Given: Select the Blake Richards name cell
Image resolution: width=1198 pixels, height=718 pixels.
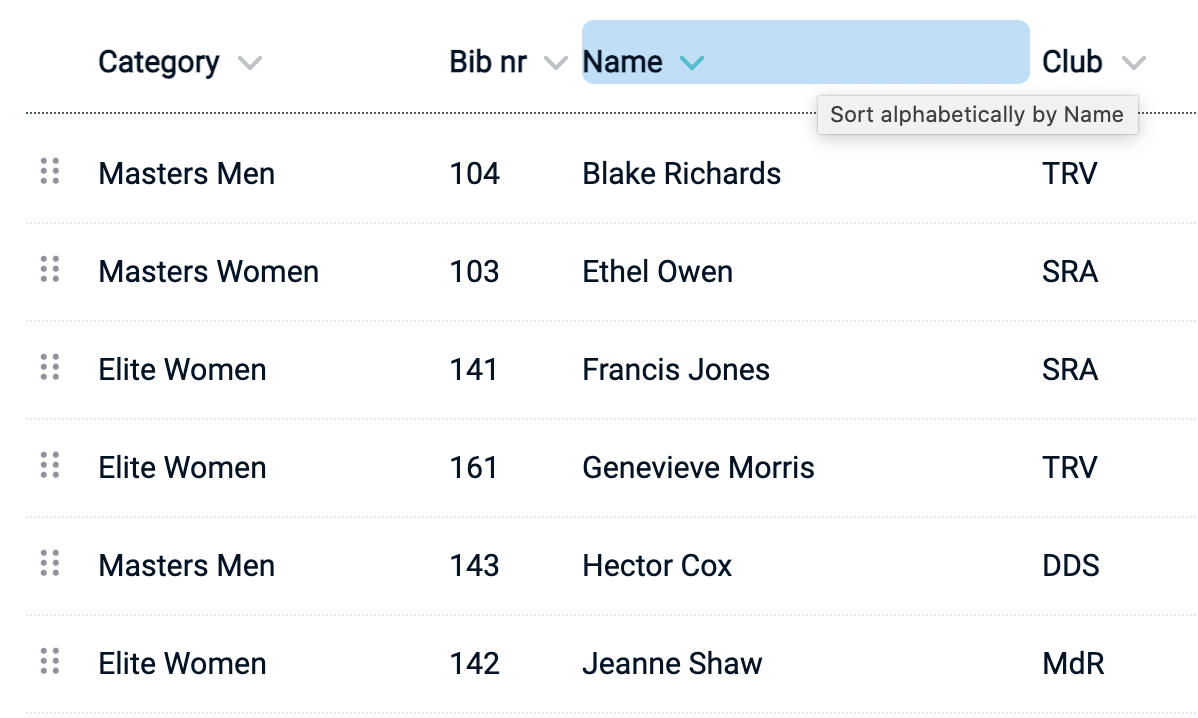Looking at the screenshot, I should tap(681, 174).
